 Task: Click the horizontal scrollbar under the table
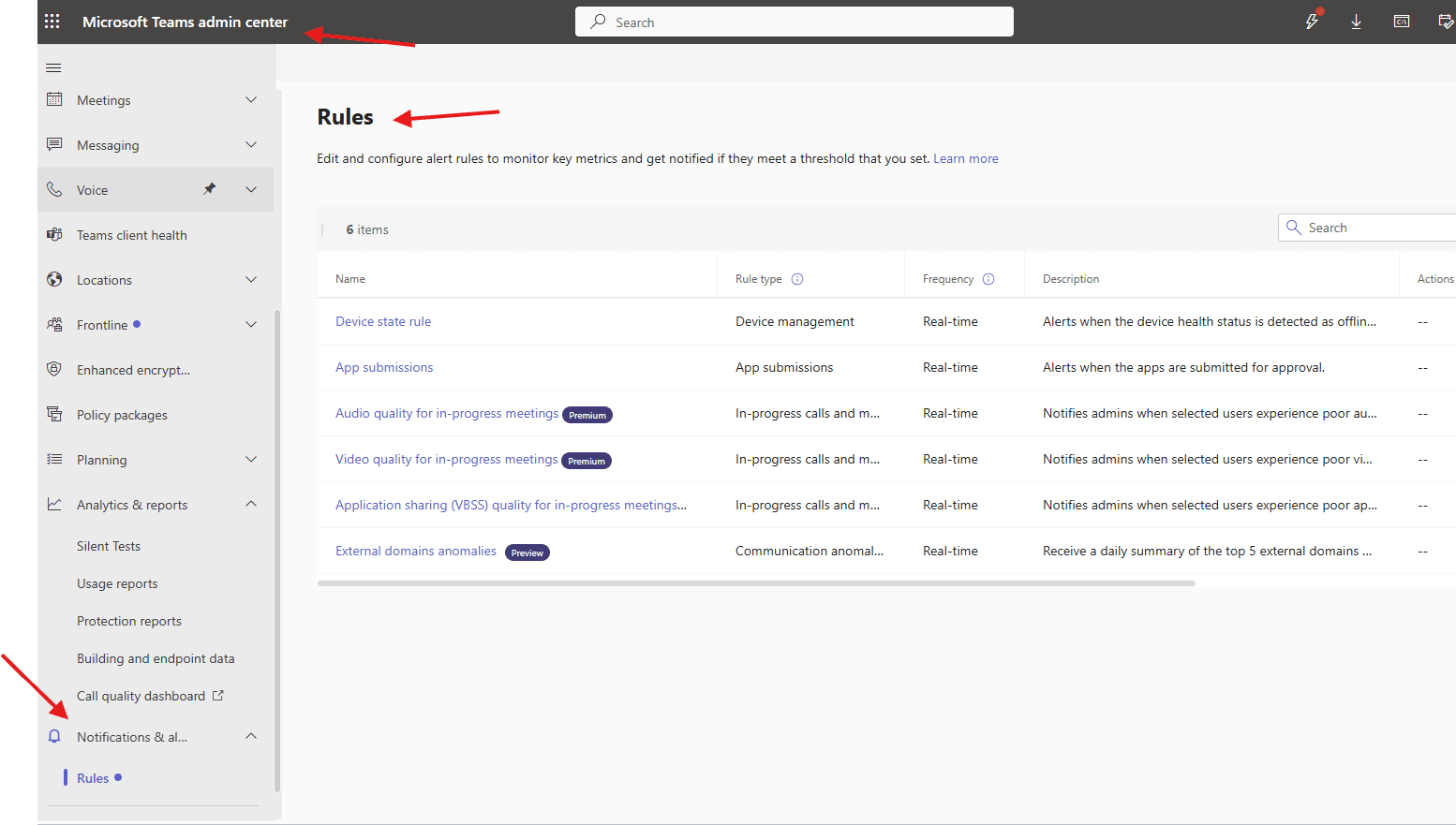click(756, 582)
